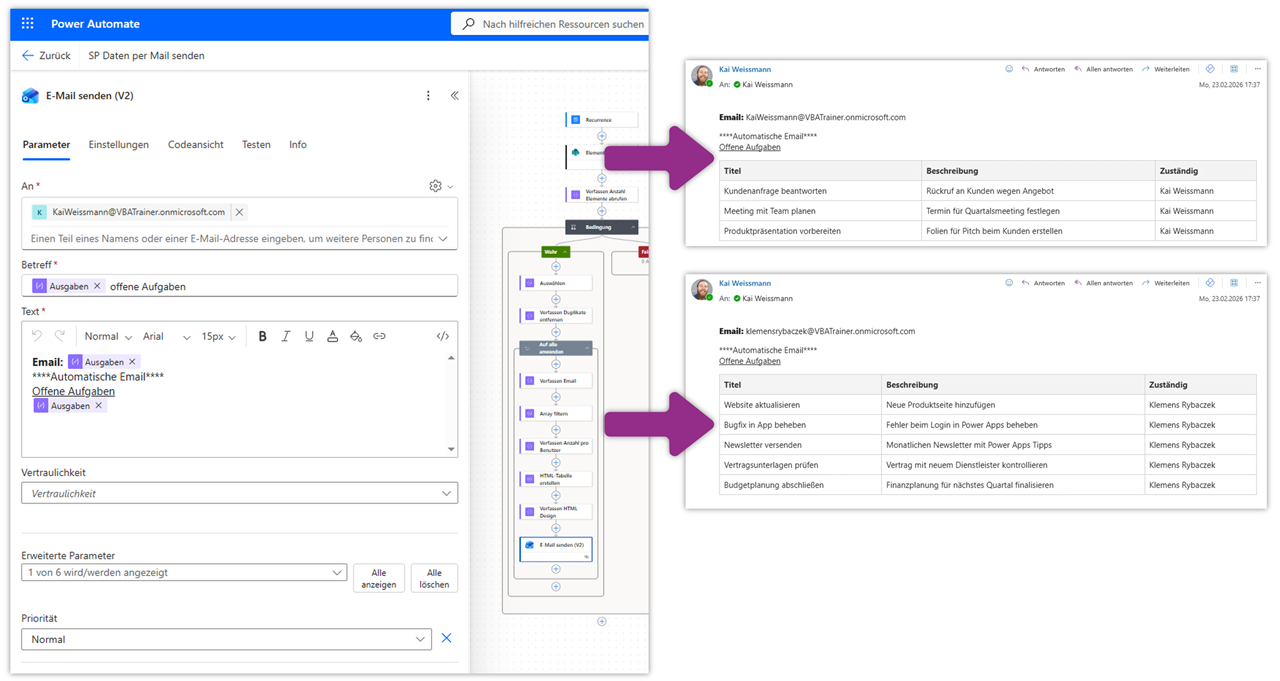Add emoji reaction in the KaiWeissmann@VBATrainer email
Image resolution: width=1280 pixels, height=681 pixels.
click(1009, 69)
